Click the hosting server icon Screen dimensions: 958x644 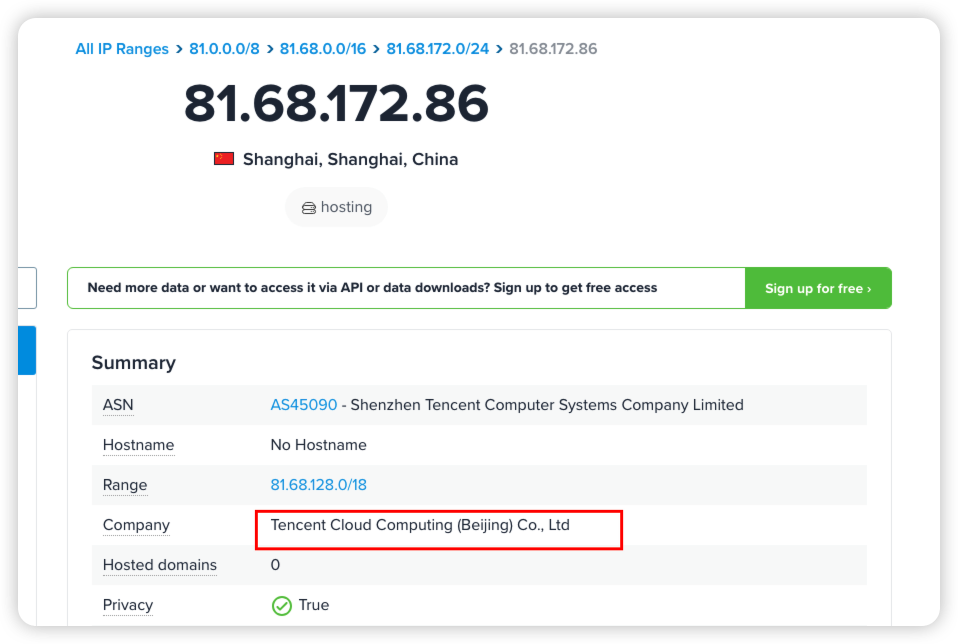(x=309, y=208)
